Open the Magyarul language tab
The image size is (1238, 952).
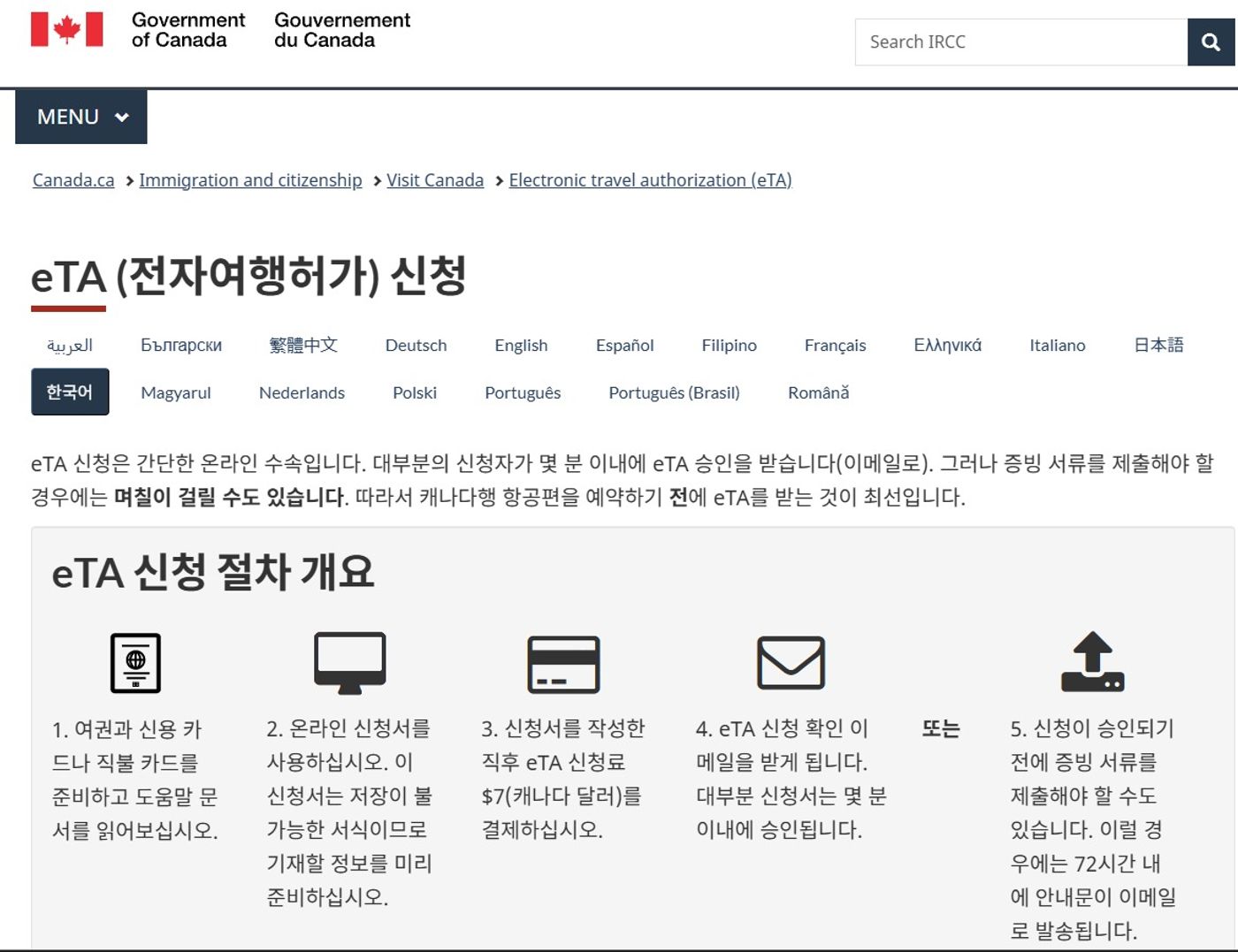(x=176, y=392)
